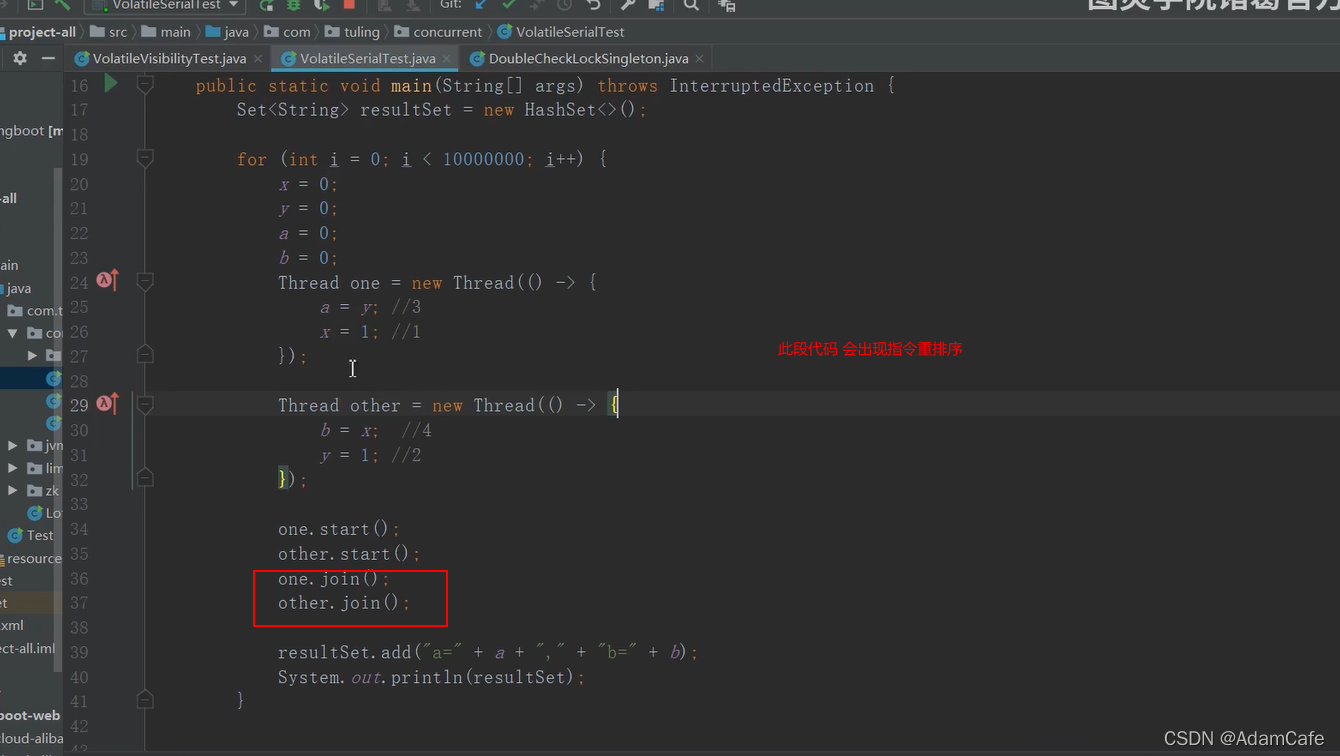The image size is (1340, 756).
Task: Collapse the Thread other lambda fold at line 29
Action: pos(145,405)
